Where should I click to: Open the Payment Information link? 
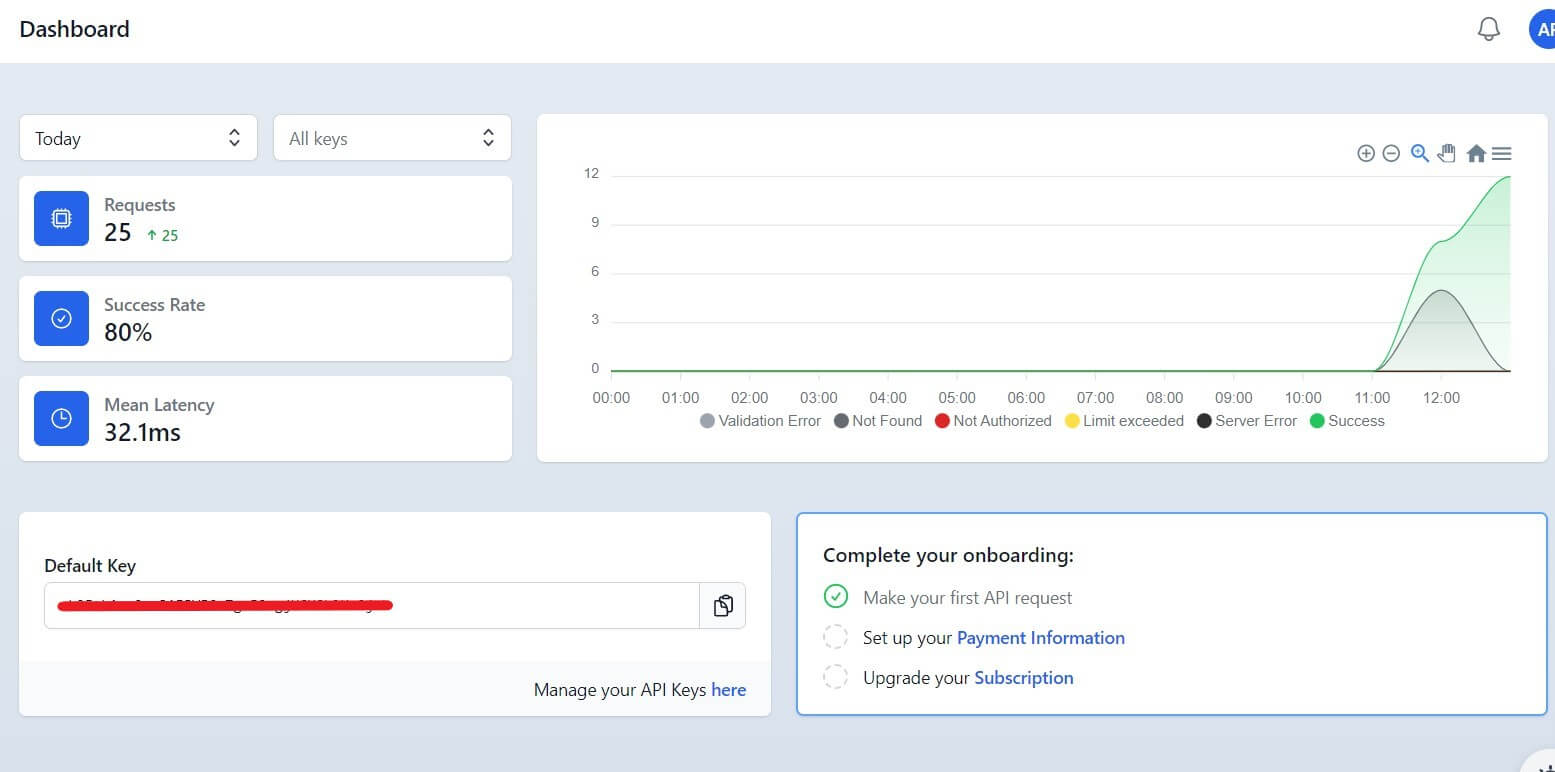coord(1040,638)
